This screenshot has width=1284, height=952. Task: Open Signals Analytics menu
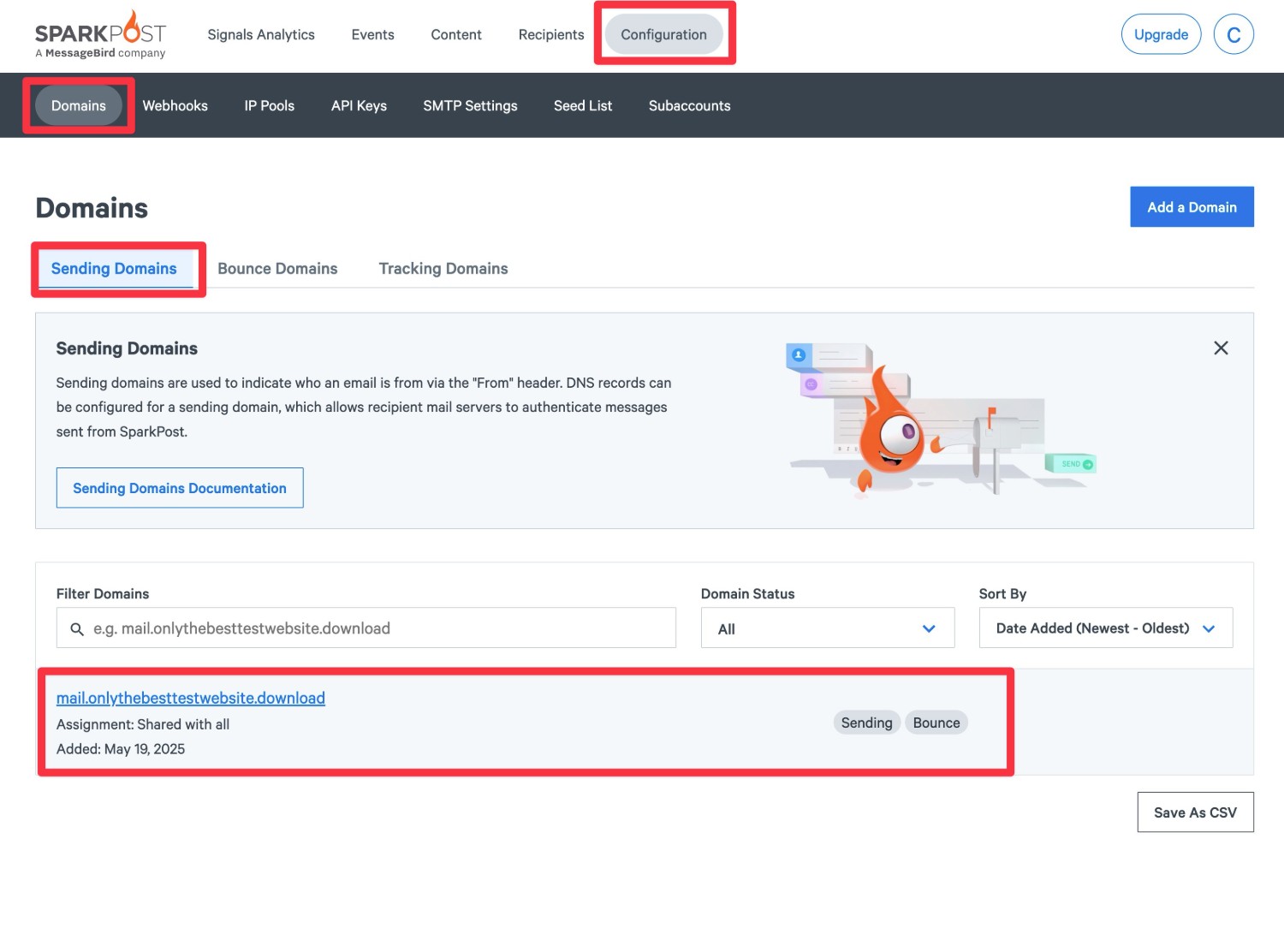pos(261,34)
